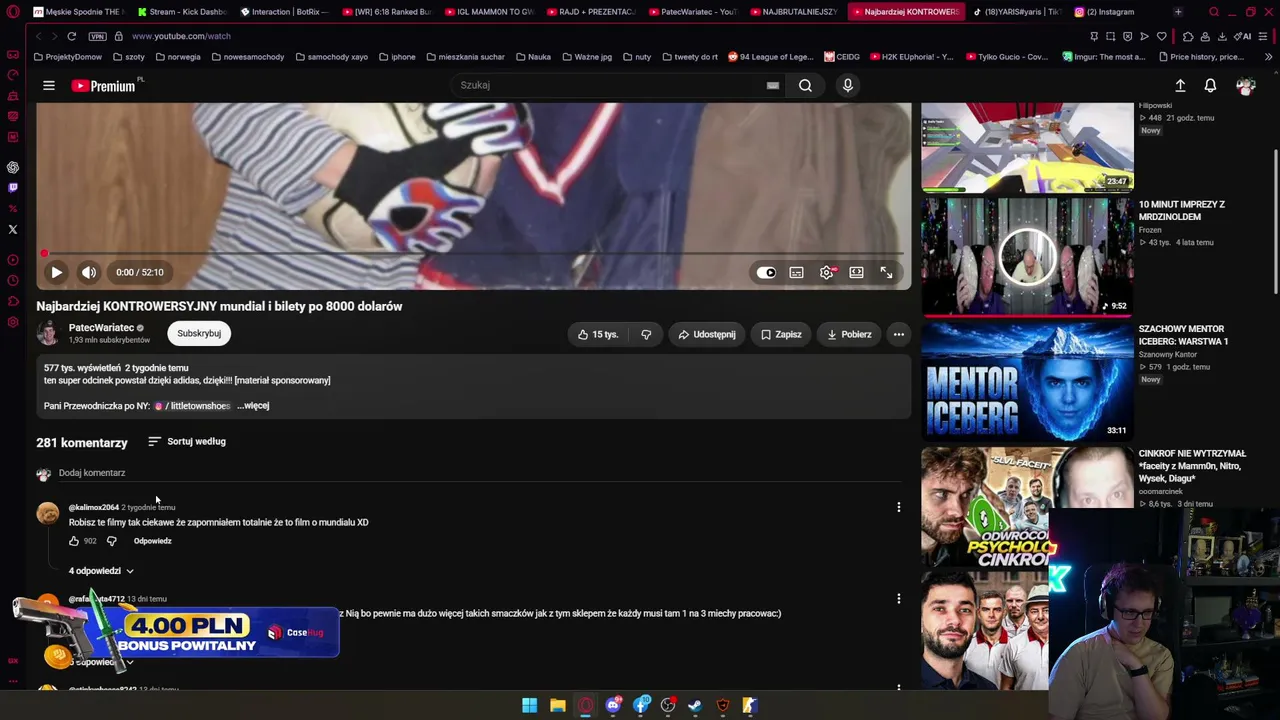Reload the page with the refresh icon

point(72,36)
